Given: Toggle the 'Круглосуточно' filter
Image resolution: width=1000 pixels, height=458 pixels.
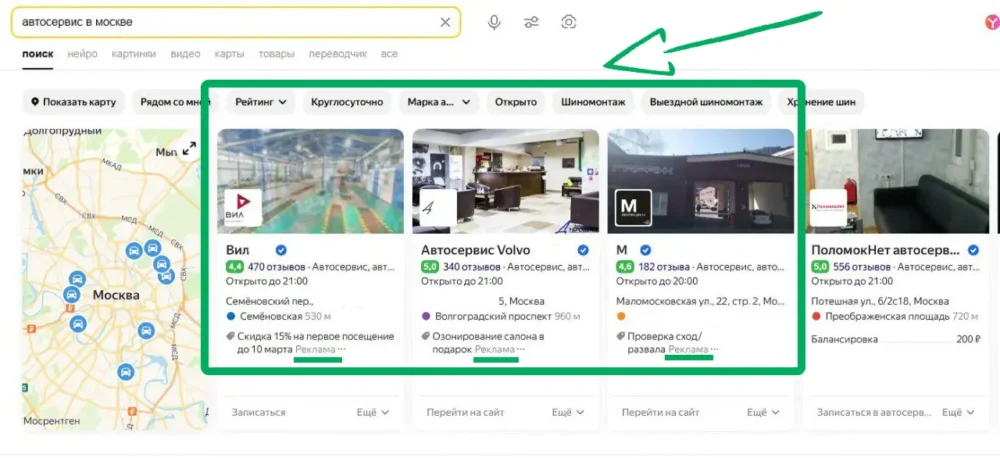Looking at the screenshot, I should coord(347,102).
